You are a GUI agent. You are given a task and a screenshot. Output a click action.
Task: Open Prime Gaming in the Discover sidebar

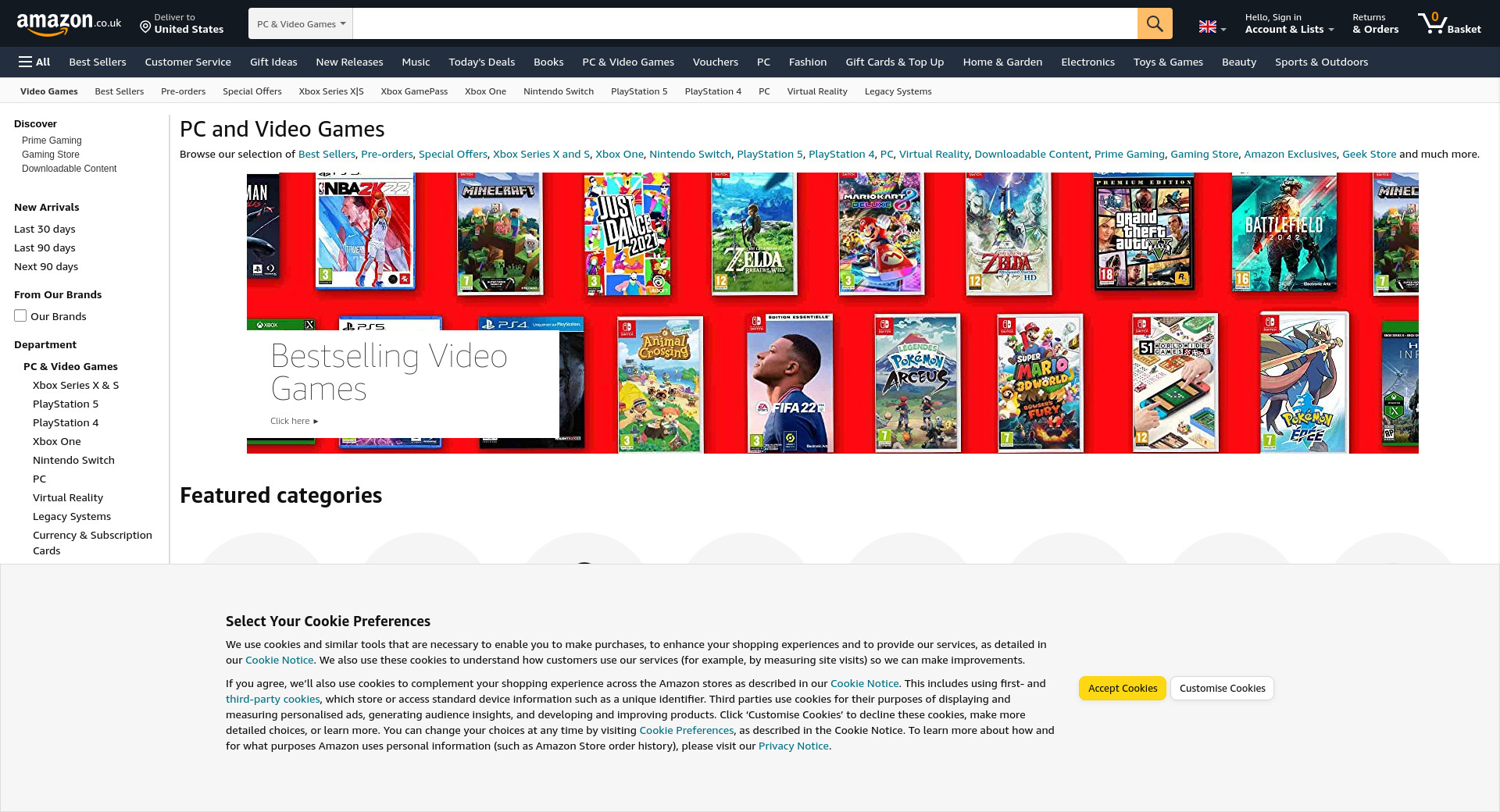(52, 141)
